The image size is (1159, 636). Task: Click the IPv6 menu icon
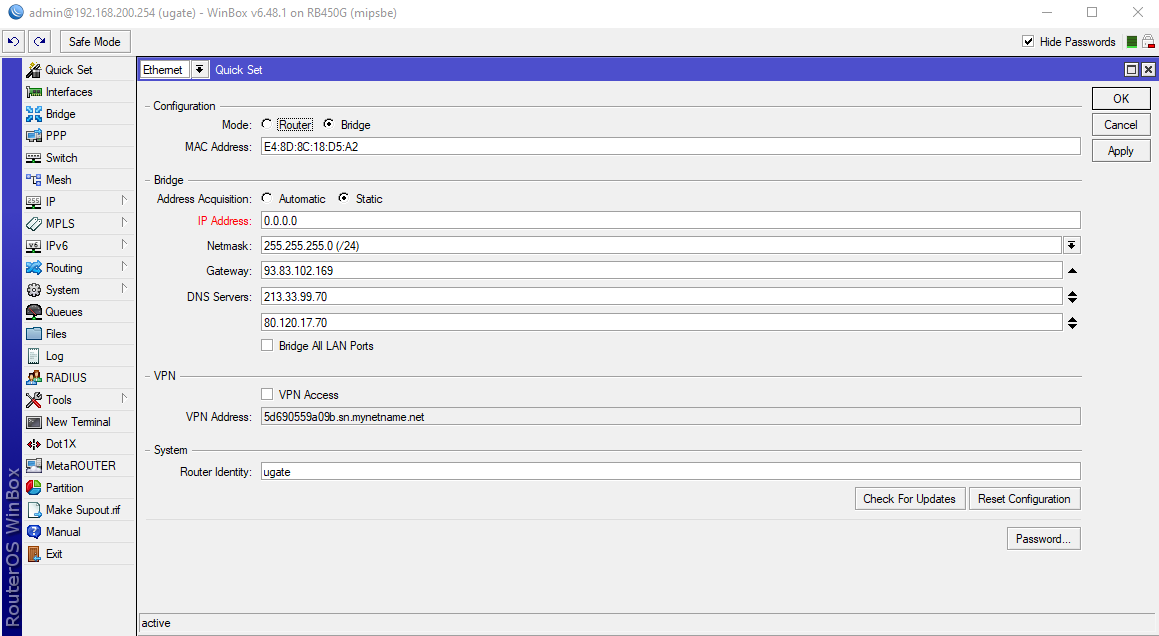click(34, 246)
